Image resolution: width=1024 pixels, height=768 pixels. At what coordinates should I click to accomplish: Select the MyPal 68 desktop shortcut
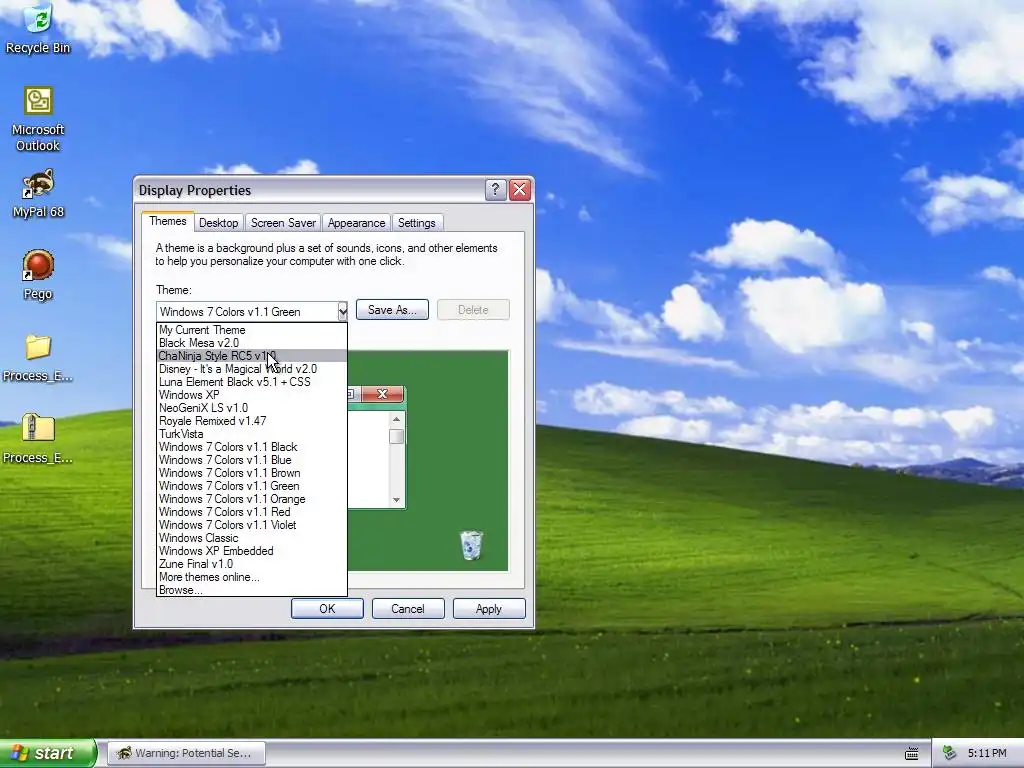point(38,193)
